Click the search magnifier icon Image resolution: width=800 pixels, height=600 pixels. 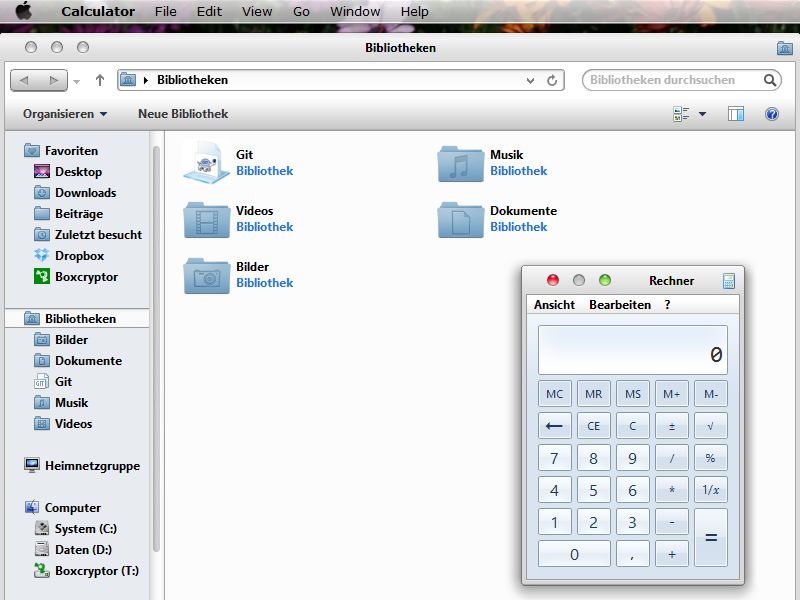[770, 80]
